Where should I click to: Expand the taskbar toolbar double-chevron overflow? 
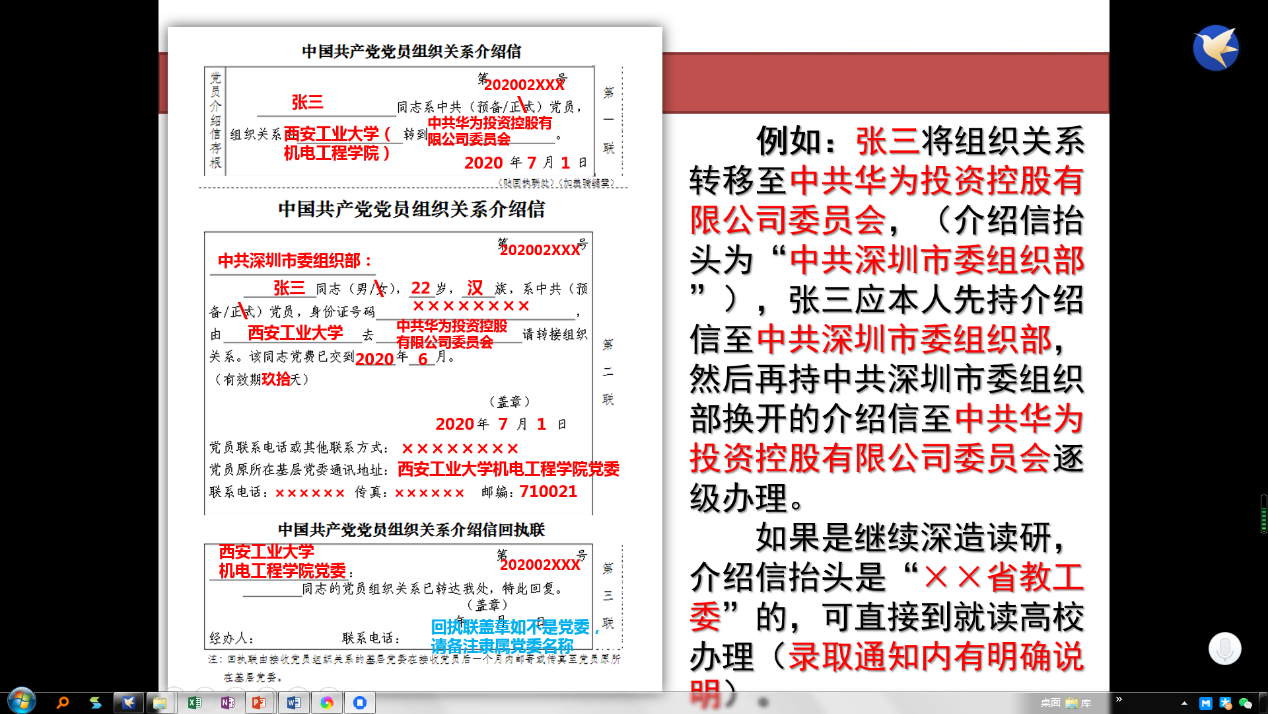point(1119,700)
